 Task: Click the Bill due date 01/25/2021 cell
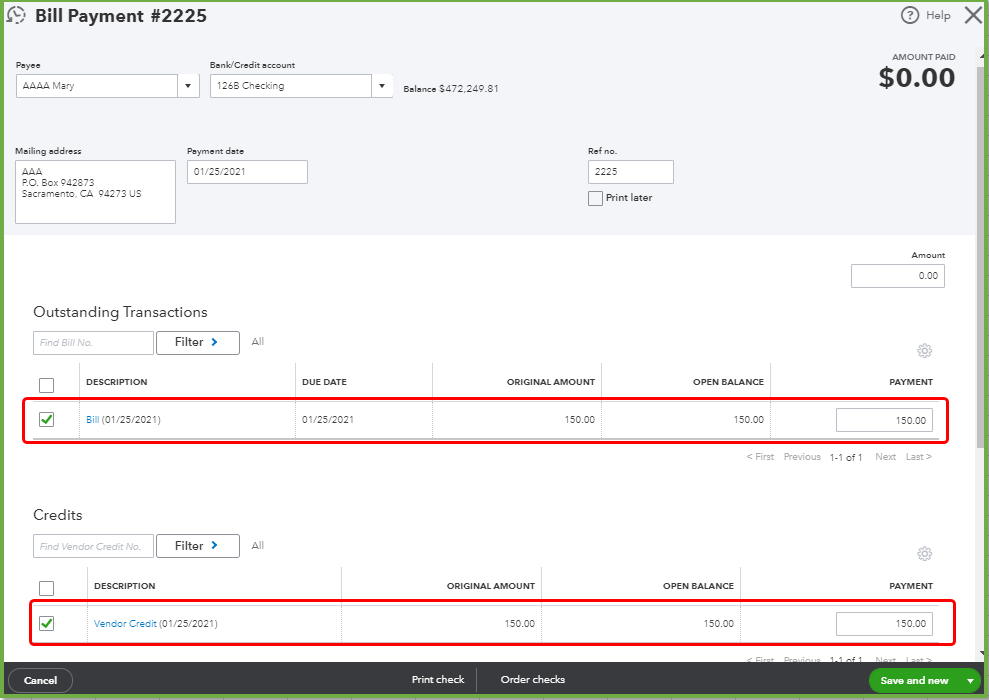pyautogui.click(x=327, y=419)
